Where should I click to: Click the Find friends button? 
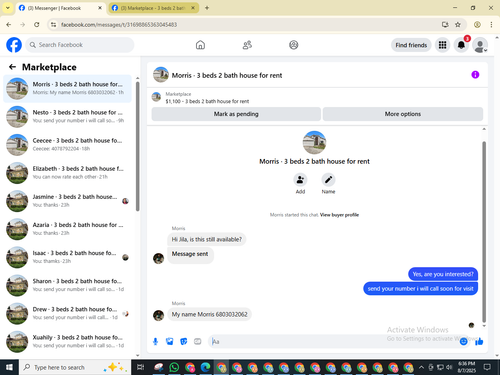click(x=411, y=45)
